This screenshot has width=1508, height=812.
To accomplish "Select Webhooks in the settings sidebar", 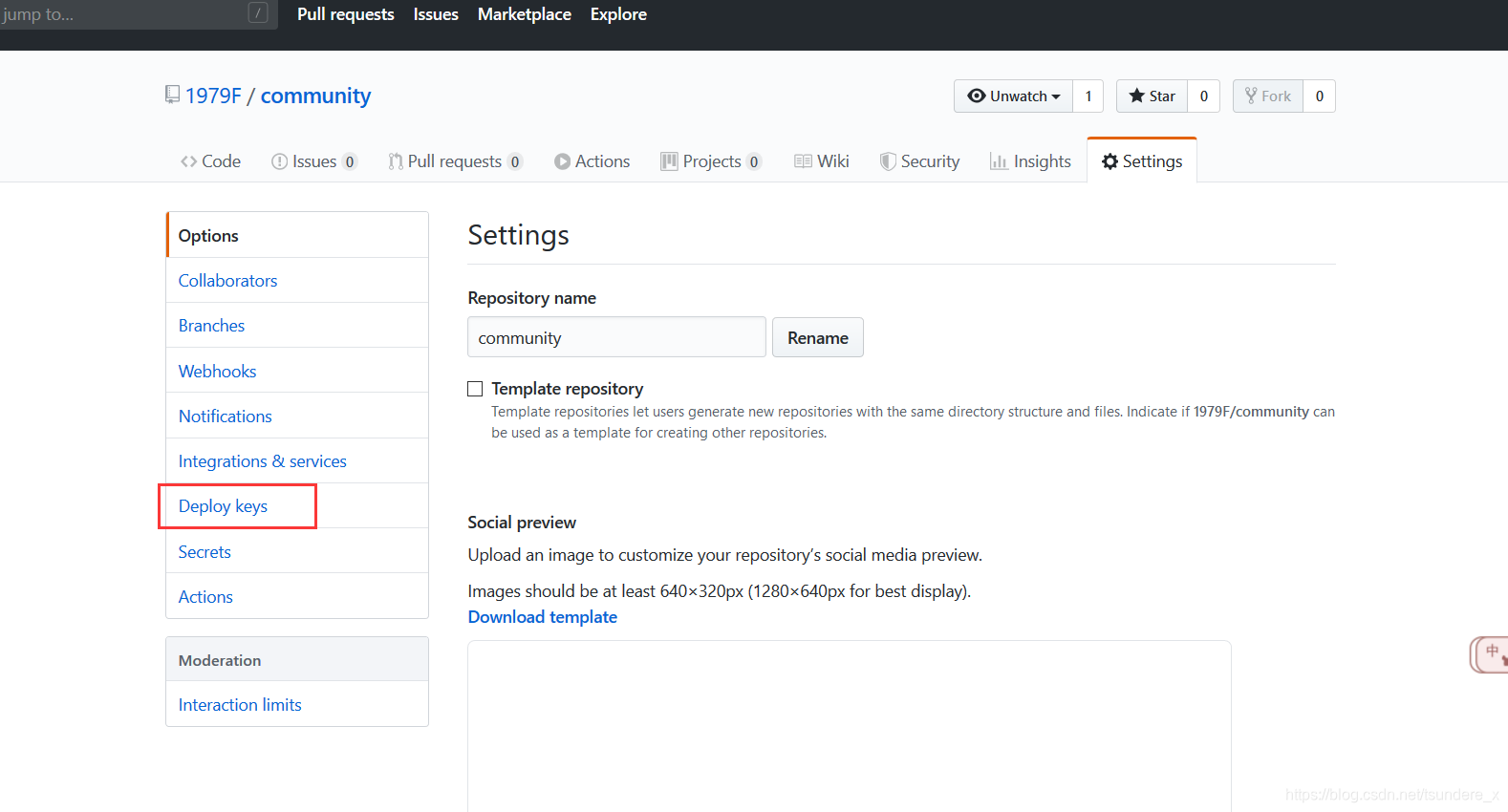I will [217, 371].
